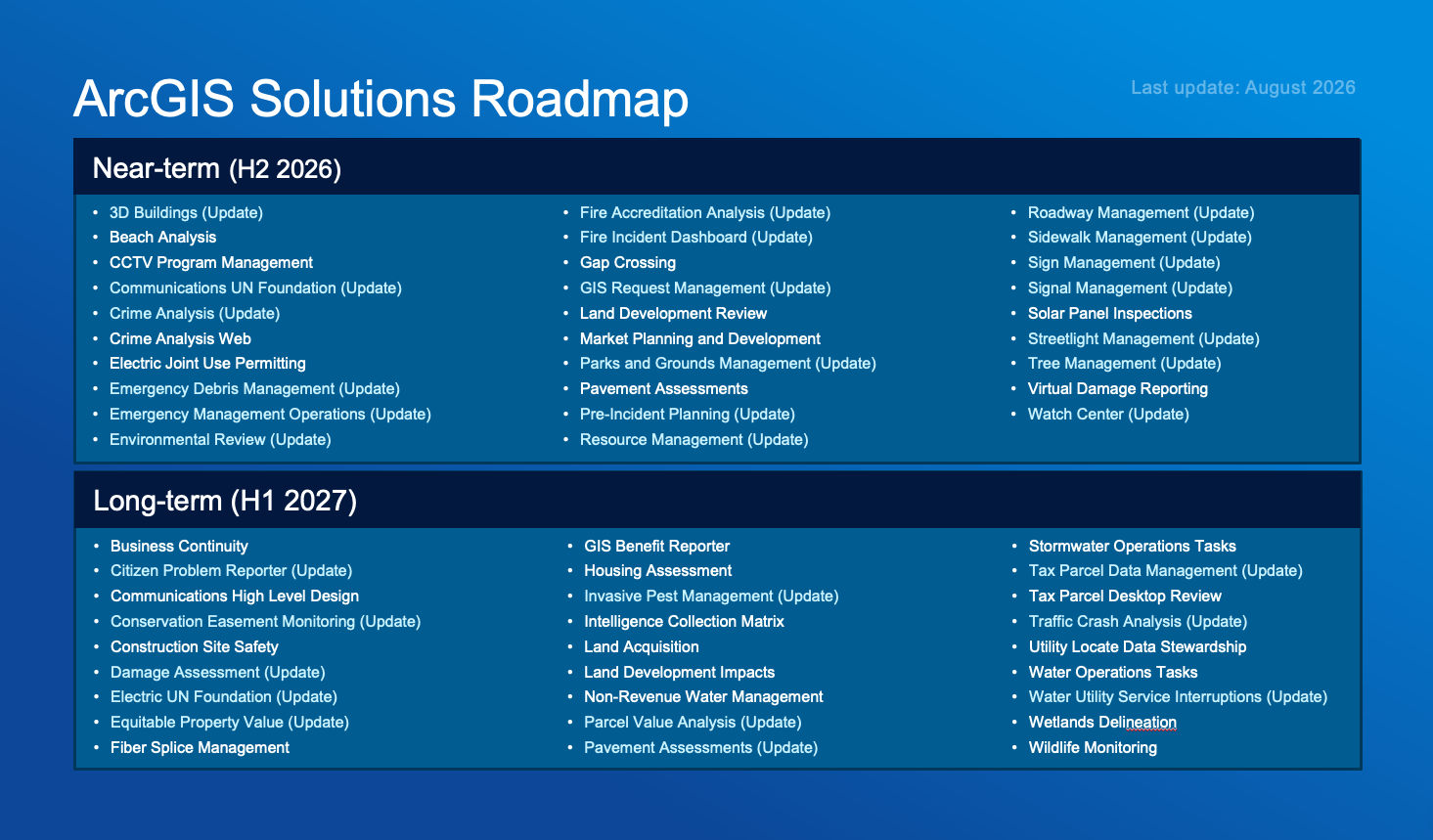The height and width of the screenshot is (840, 1433).
Task: Select the "Business Continuity" item
Action: [x=179, y=547]
